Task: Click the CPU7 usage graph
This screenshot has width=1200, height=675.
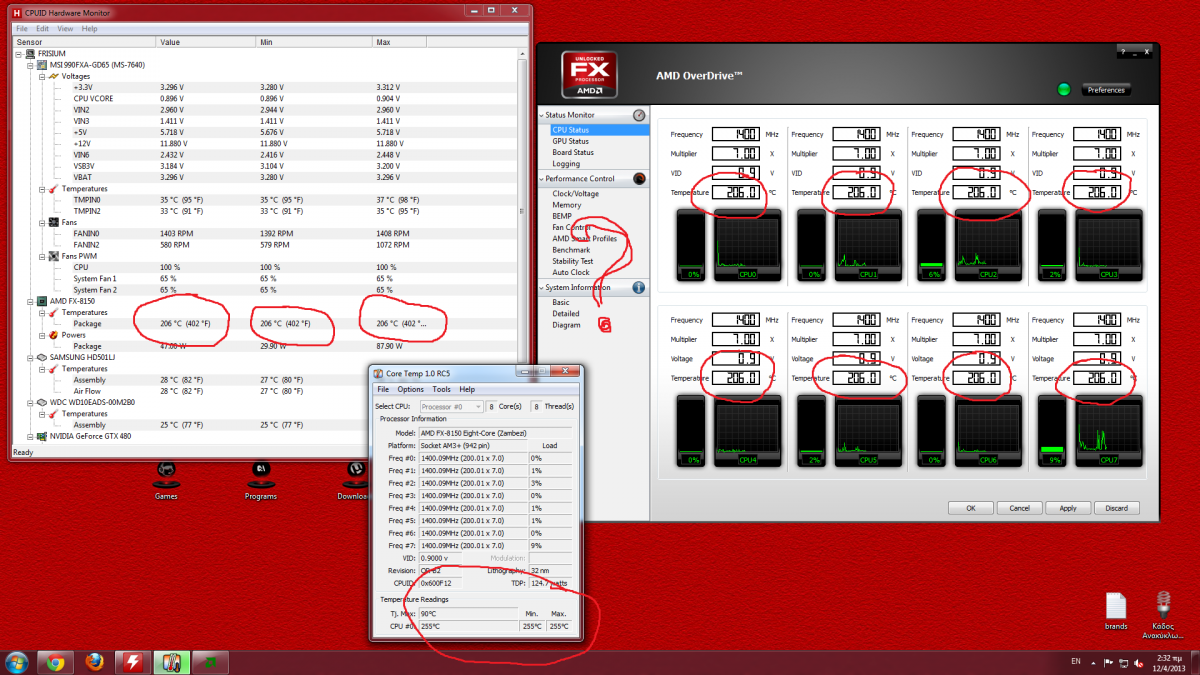Action: click(1107, 432)
